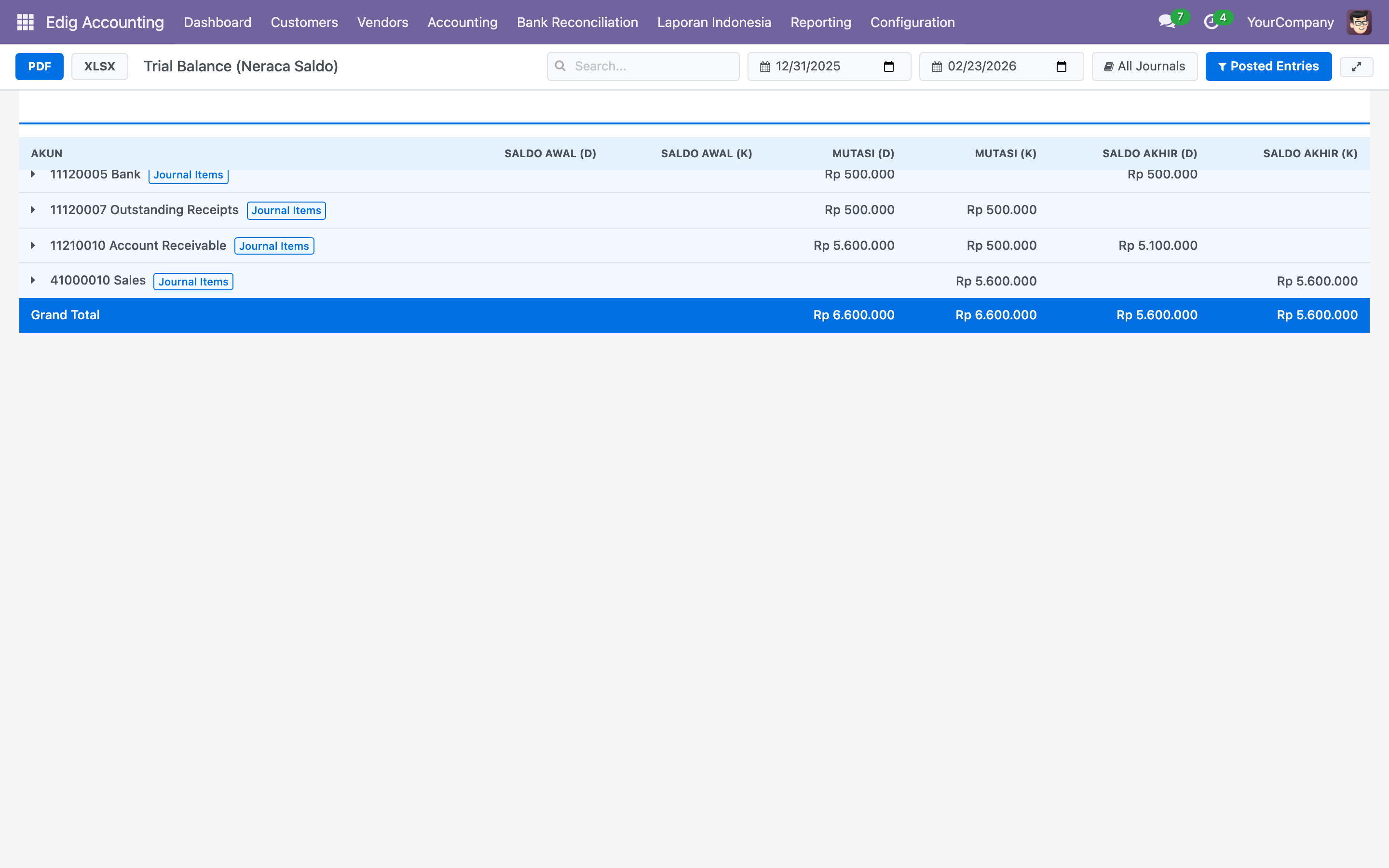Expand the 11120005 Bank account row
Screen dimensions: 1389x868
[33, 175]
